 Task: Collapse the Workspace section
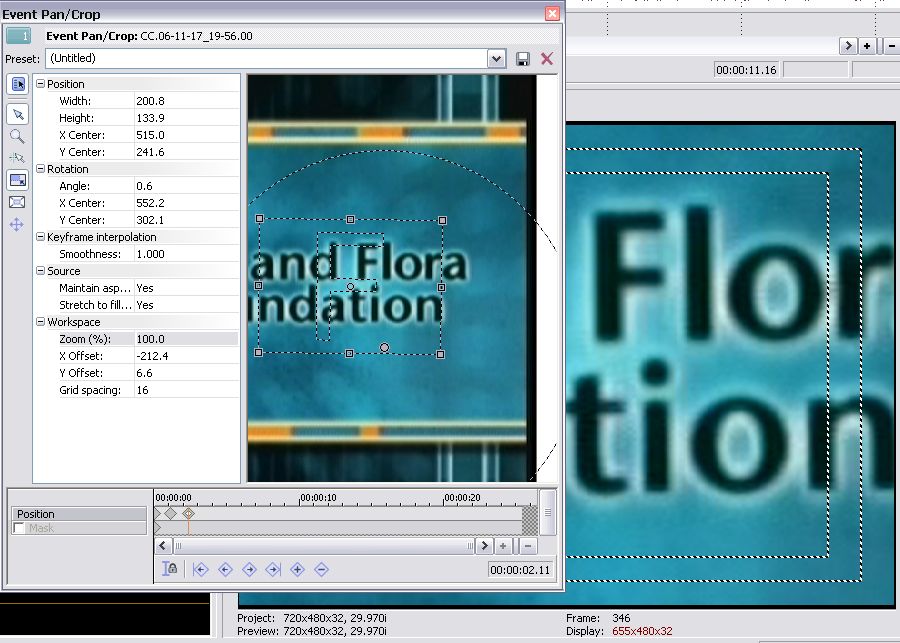[40, 322]
